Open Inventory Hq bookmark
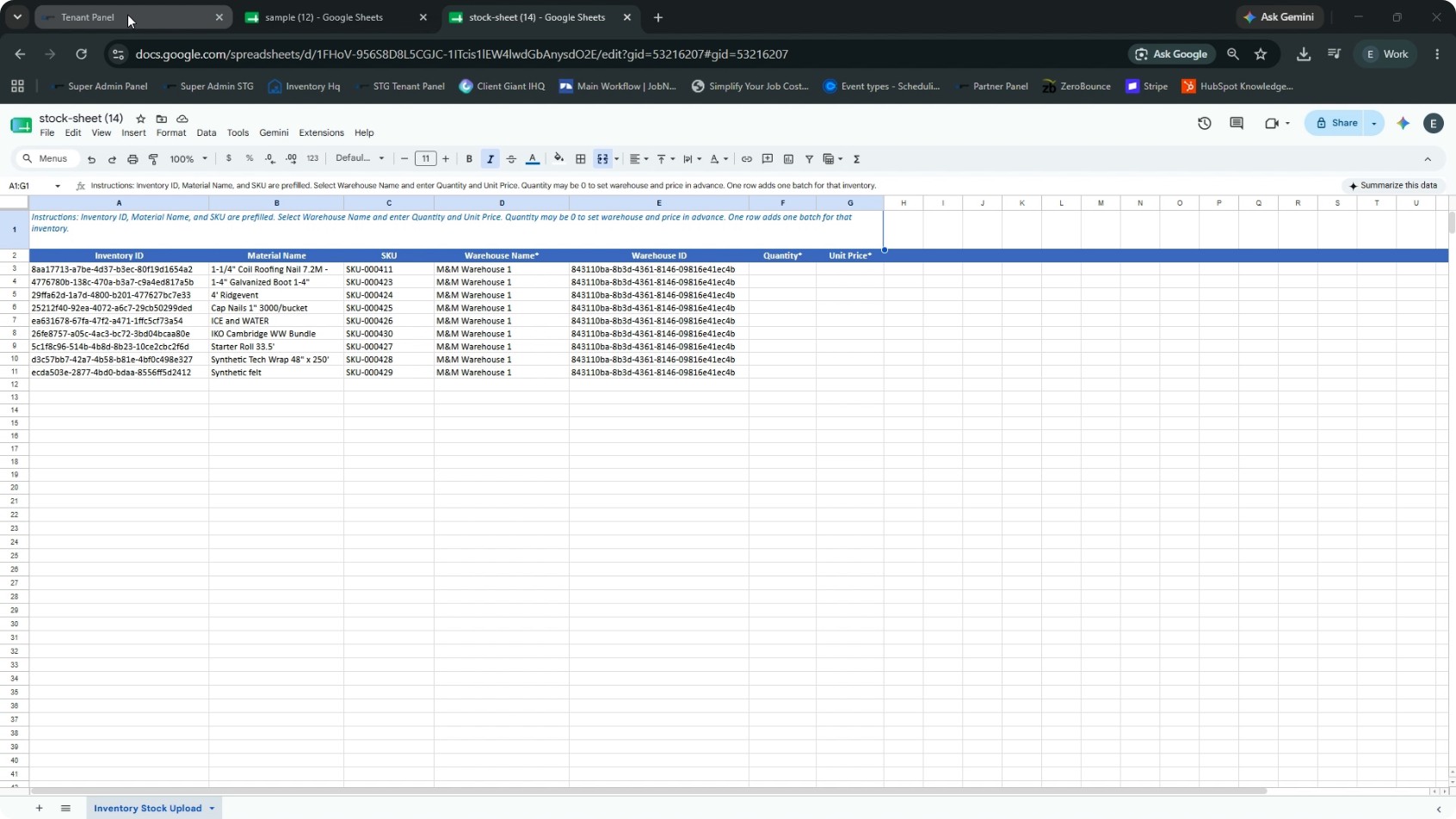Image resolution: width=1456 pixels, height=819 pixels. point(304,86)
